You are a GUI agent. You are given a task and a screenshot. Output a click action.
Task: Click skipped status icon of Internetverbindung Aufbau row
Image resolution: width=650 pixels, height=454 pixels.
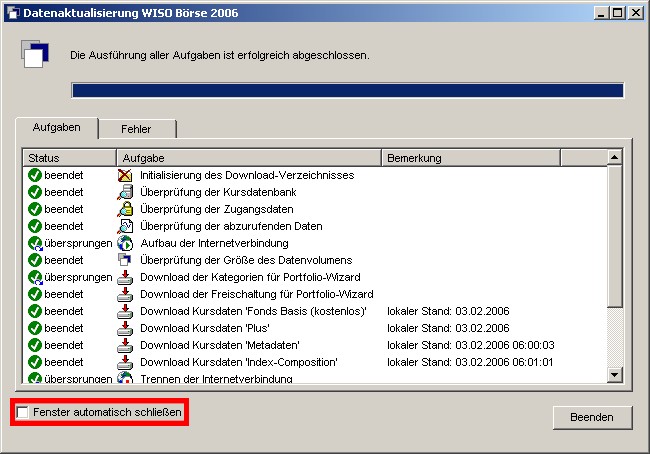[35, 243]
